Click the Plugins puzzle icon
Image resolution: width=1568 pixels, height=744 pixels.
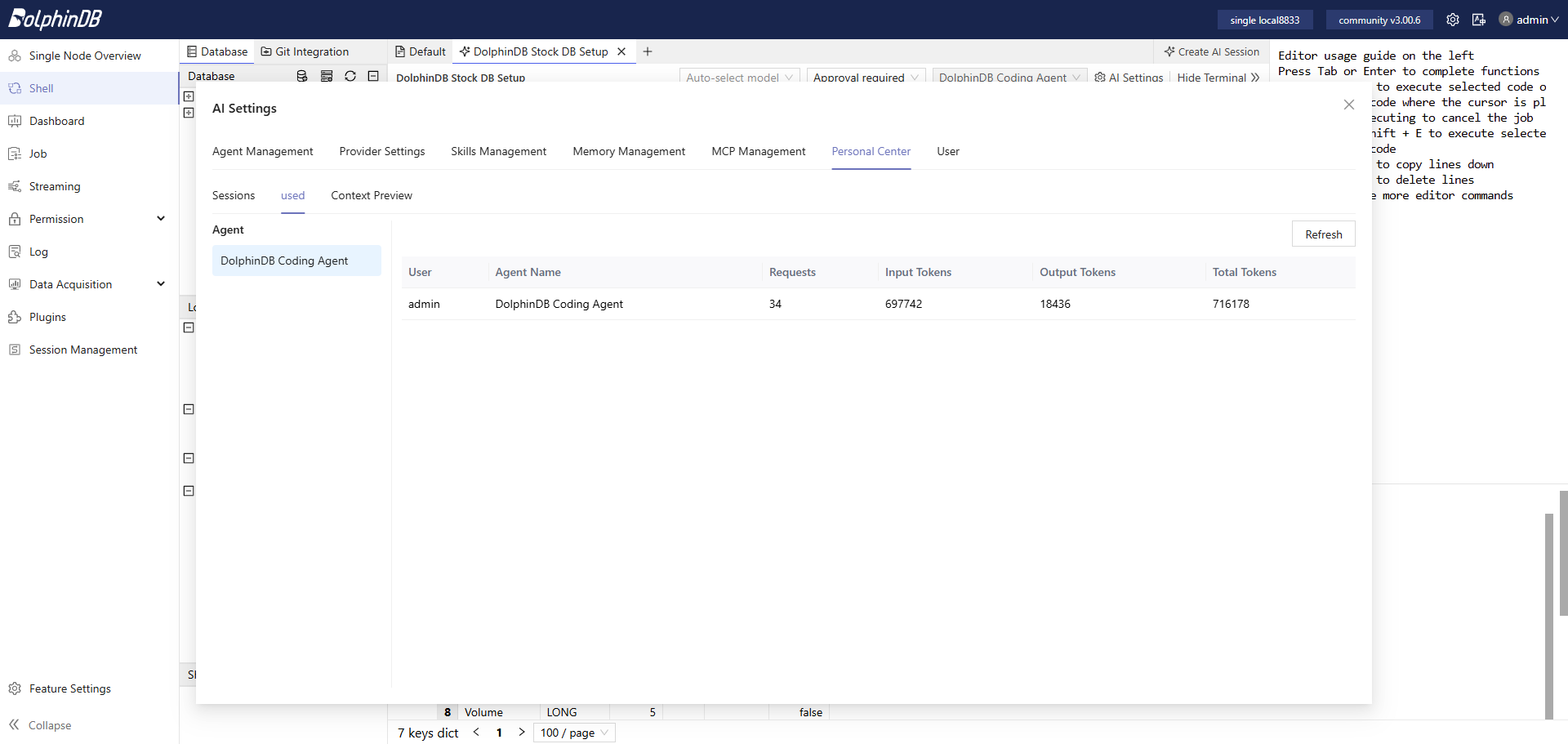click(15, 317)
